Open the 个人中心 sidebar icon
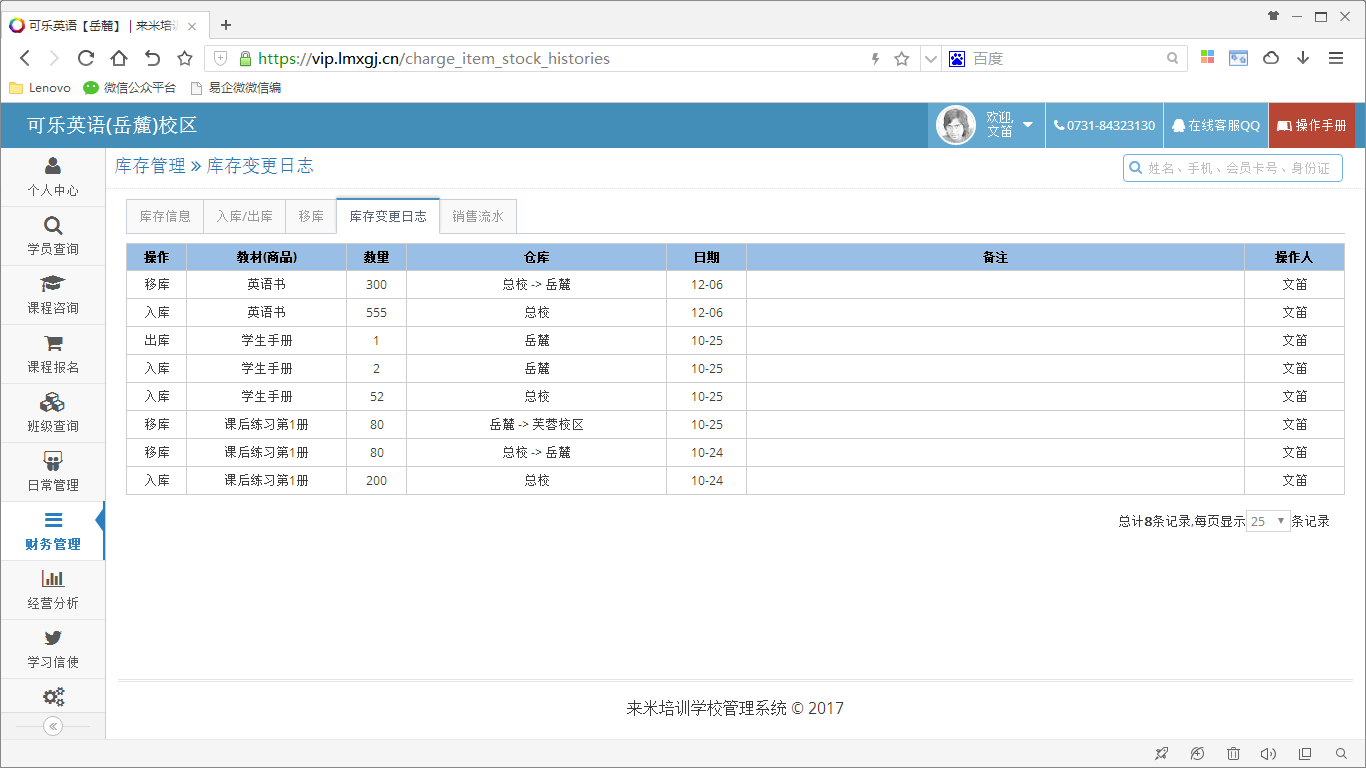The image size is (1366, 768). click(52, 176)
